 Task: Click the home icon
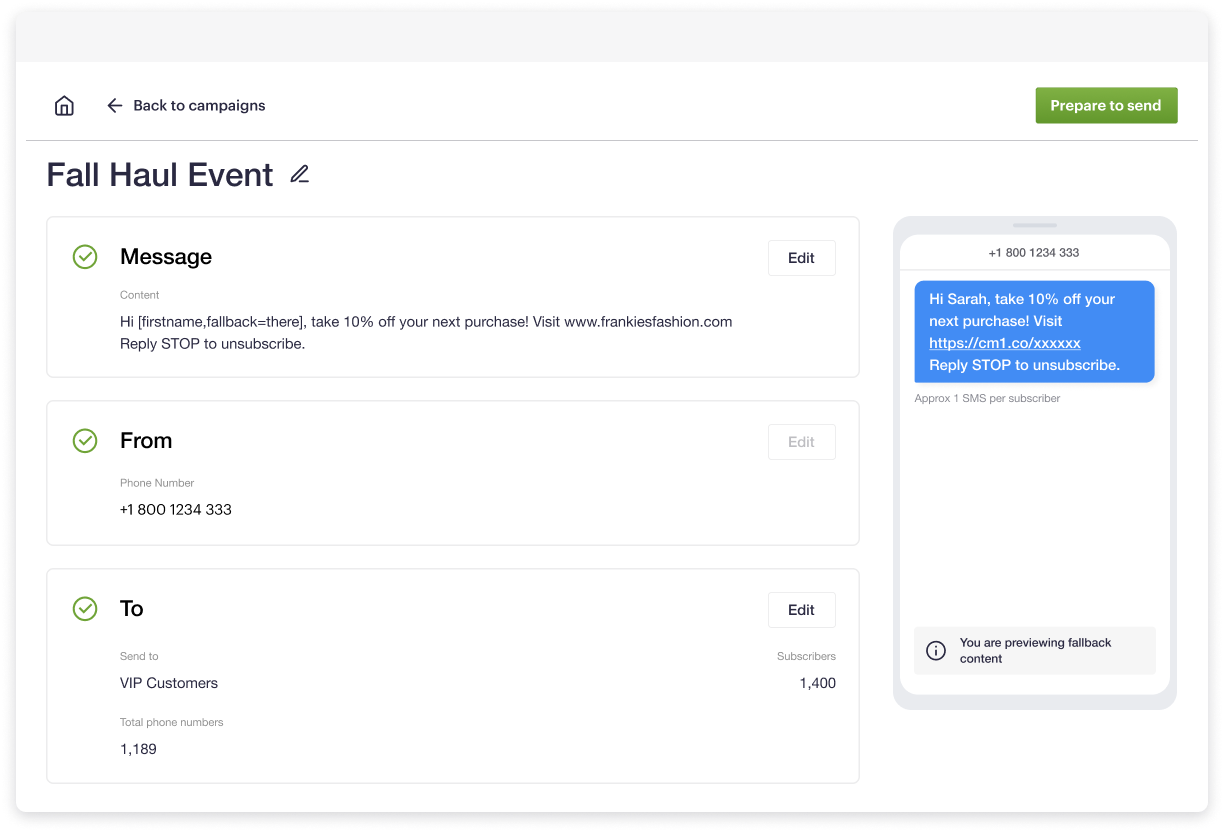pyautogui.click(x=64, y=105)
